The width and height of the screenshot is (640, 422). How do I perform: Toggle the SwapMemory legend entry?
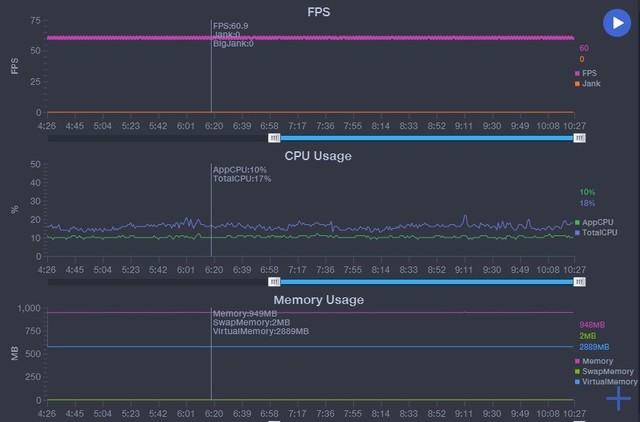coord(604,371)
